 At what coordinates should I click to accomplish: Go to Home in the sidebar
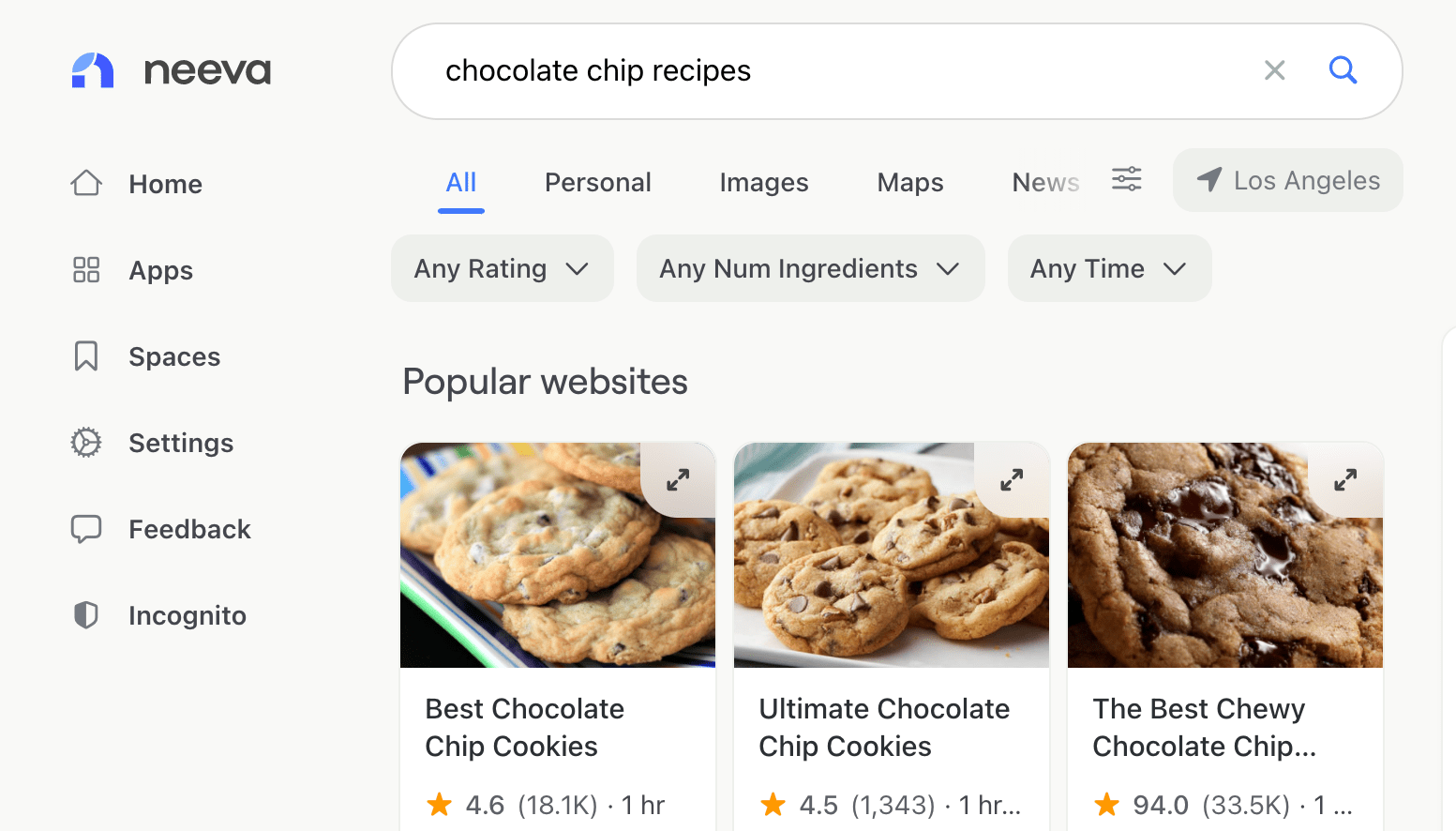click(137, 184)
